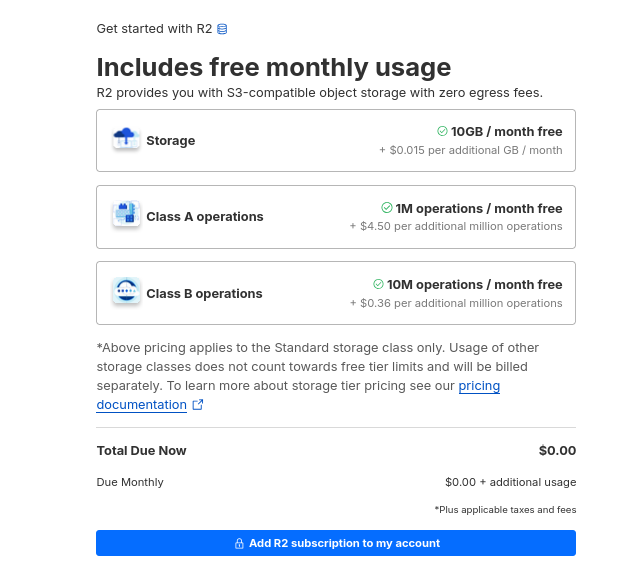
Task: Click the Class A operations icon
Action: pos(126,215)
